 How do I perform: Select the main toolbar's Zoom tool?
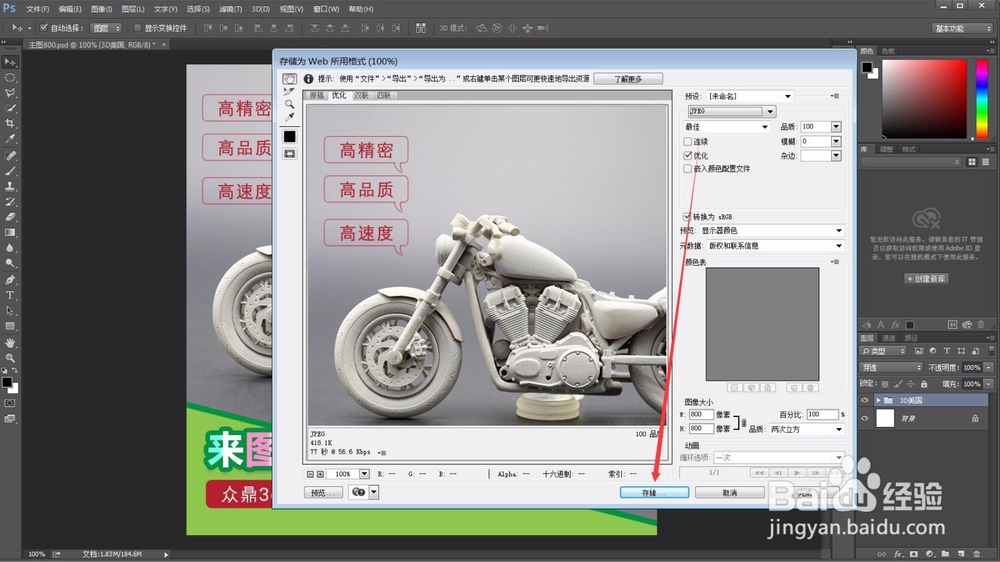(x=10, y=358)
